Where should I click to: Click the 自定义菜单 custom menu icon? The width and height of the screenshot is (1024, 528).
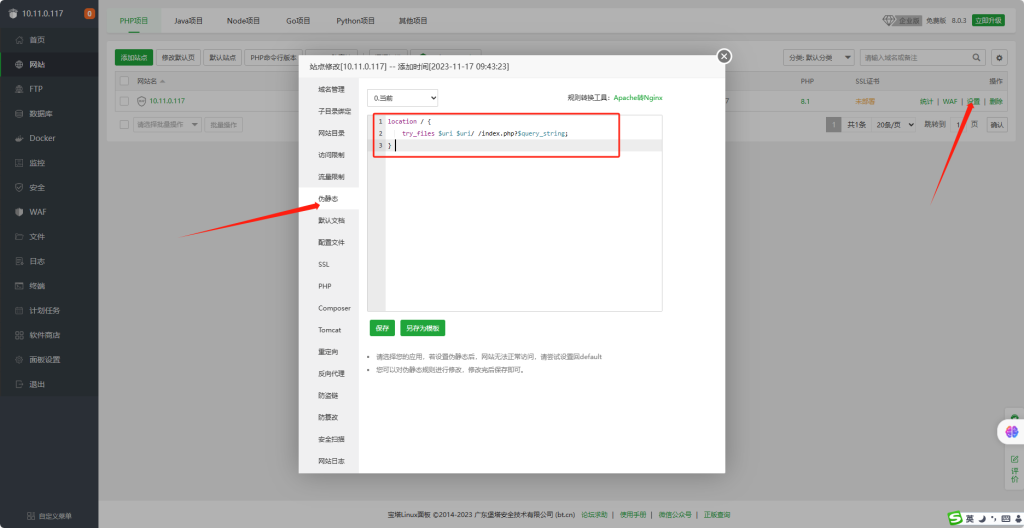[x=31, y=516]
